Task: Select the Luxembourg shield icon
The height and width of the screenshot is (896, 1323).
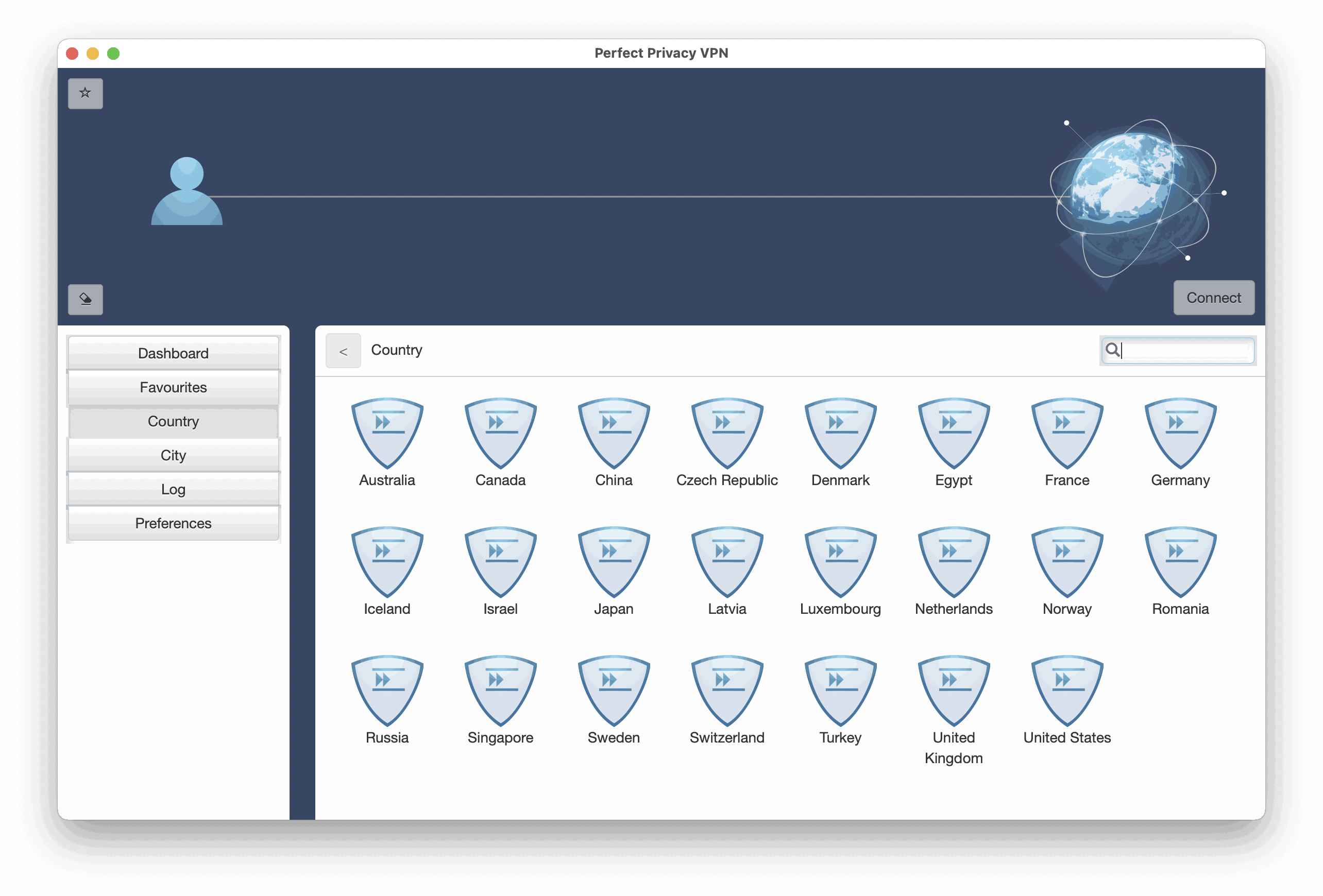Action: coord(840,561)
